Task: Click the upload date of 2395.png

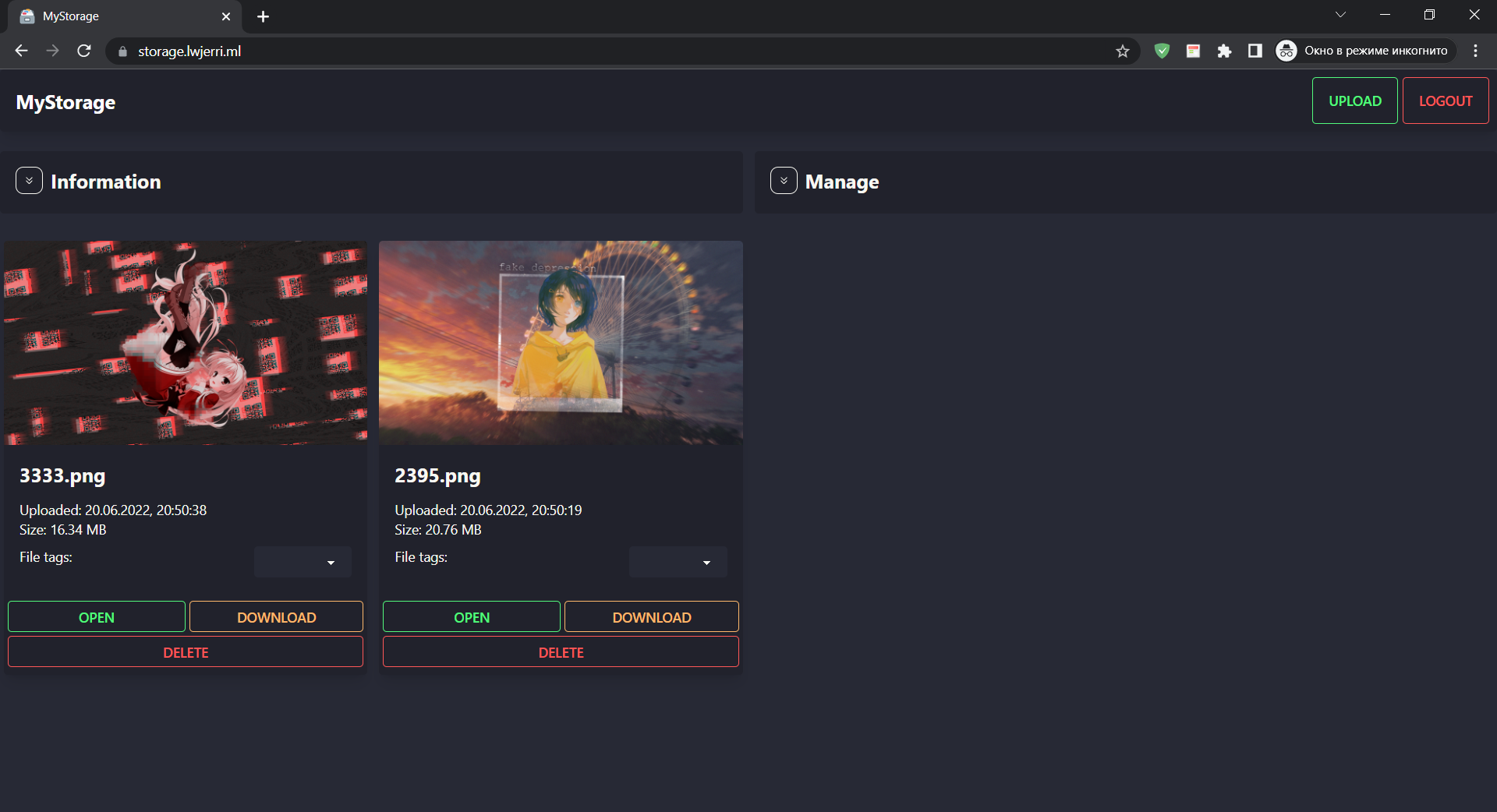Action: 488,510
